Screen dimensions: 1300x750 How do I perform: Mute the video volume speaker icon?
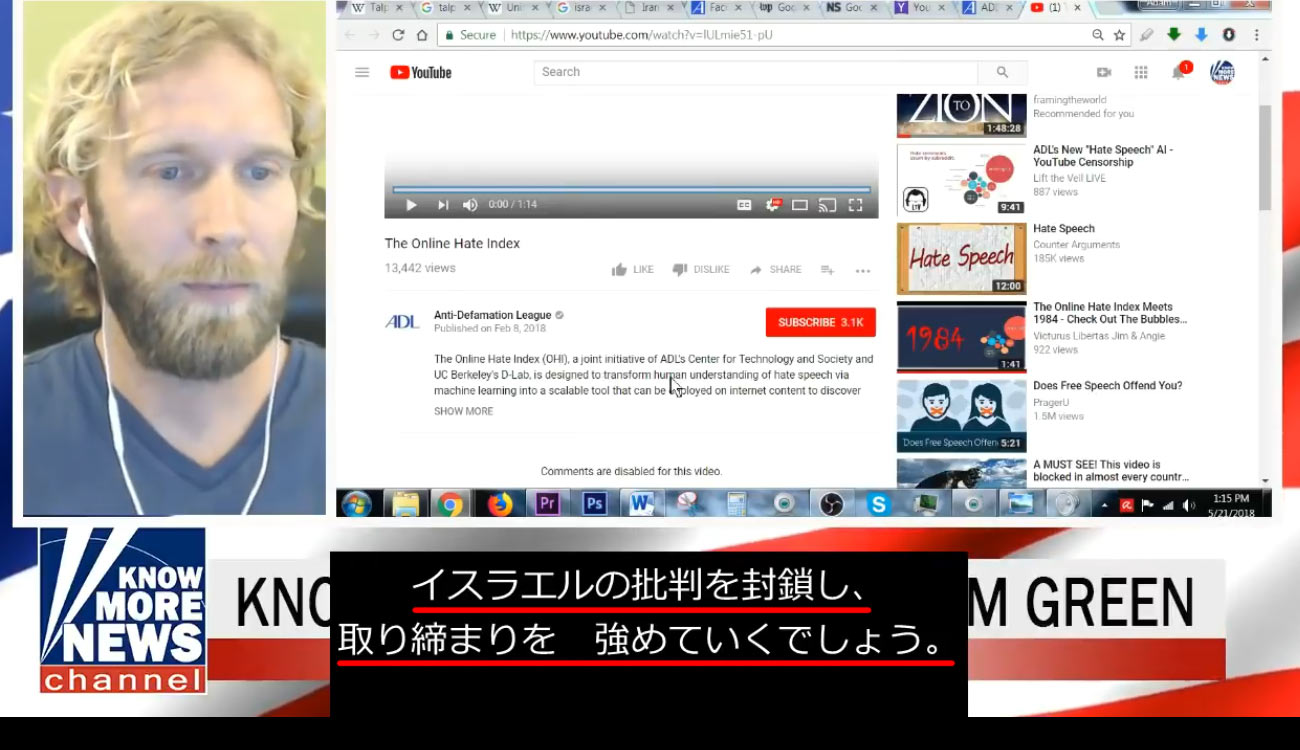pos(470,205)
